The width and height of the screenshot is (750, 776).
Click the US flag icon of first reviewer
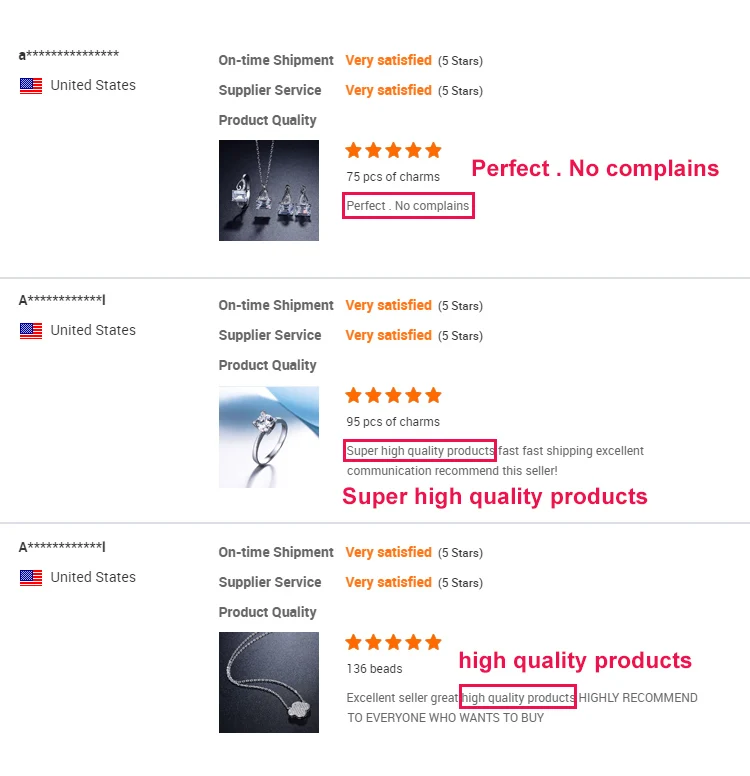pyautogui.click(x=31, y=86)
